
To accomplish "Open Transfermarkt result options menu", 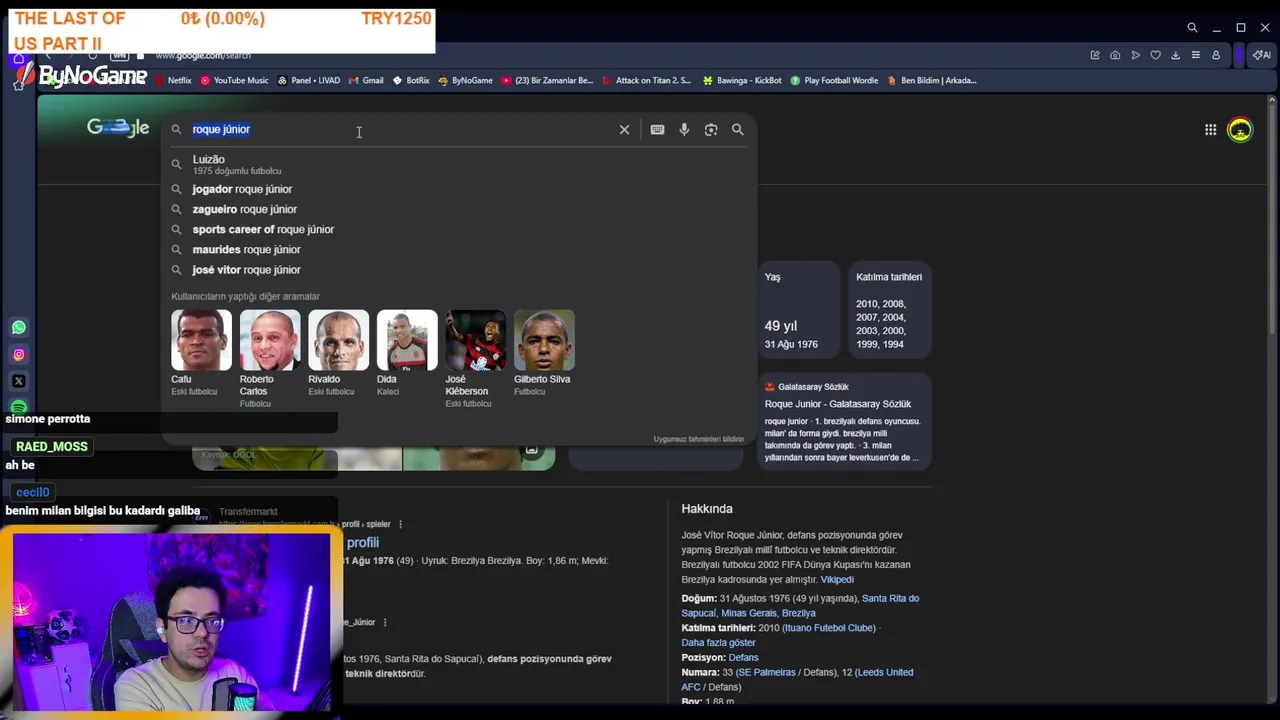I will tap(400, 524).
